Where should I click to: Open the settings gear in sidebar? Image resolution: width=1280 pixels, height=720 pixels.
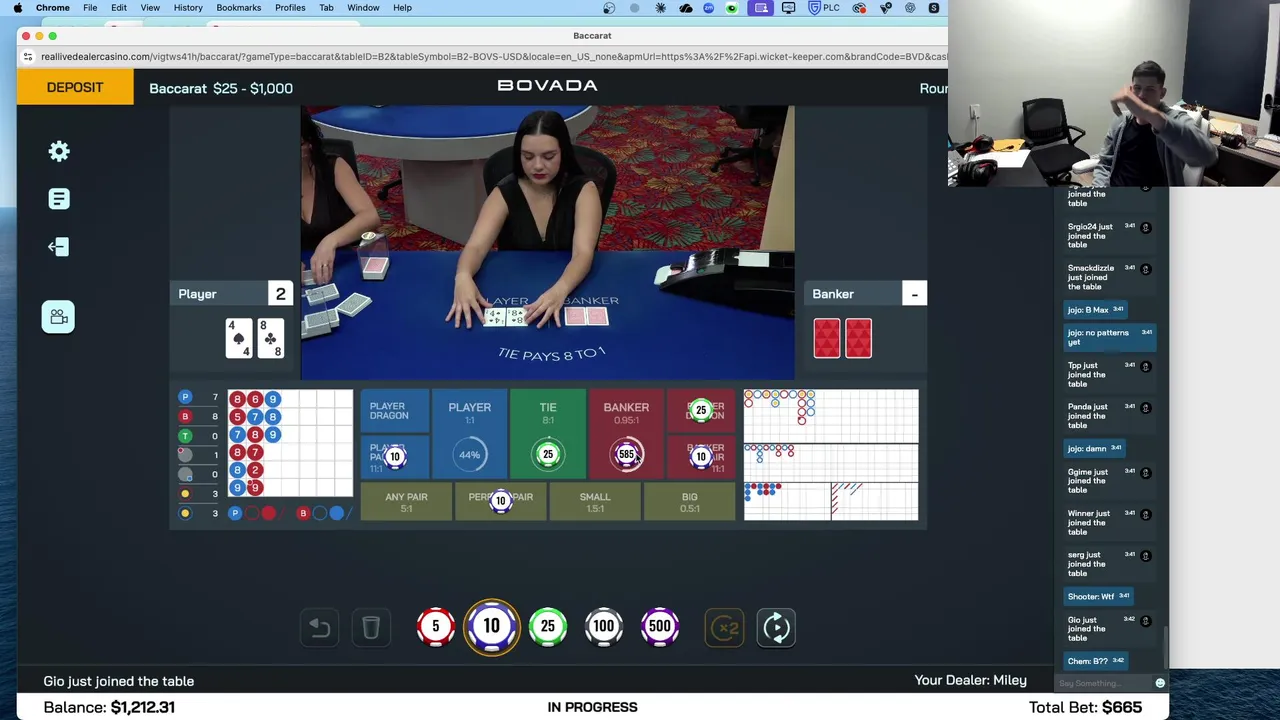pos(59,151)
